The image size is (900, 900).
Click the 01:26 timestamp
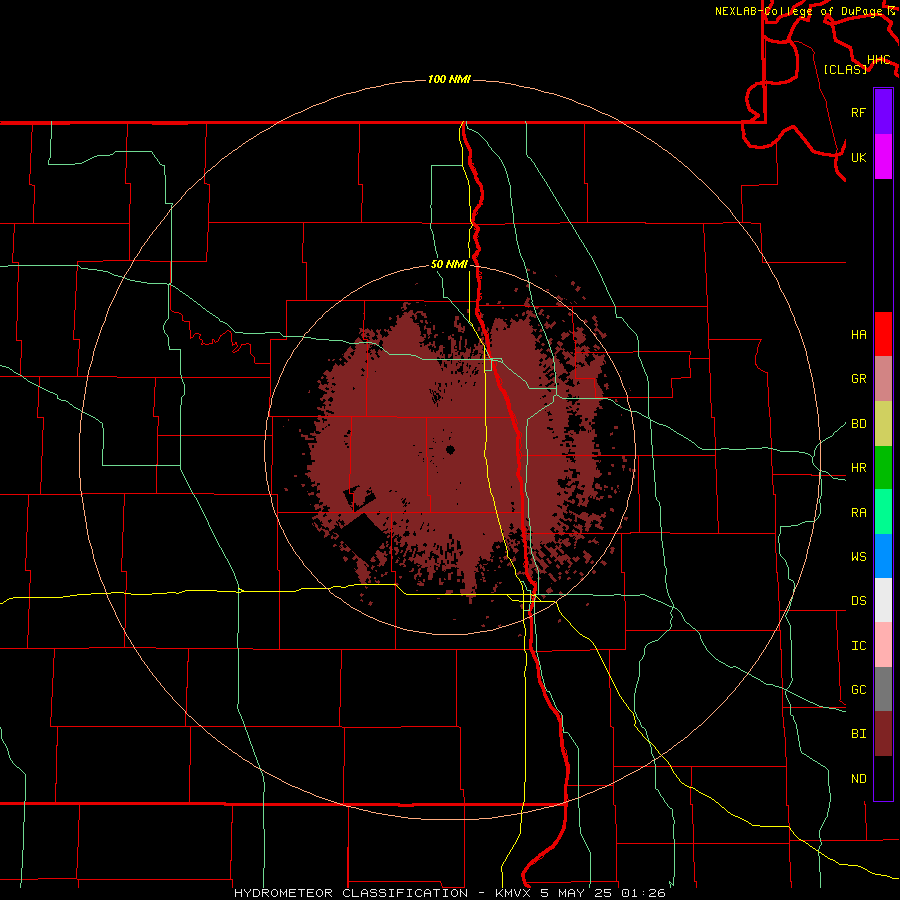pos(643,893)
